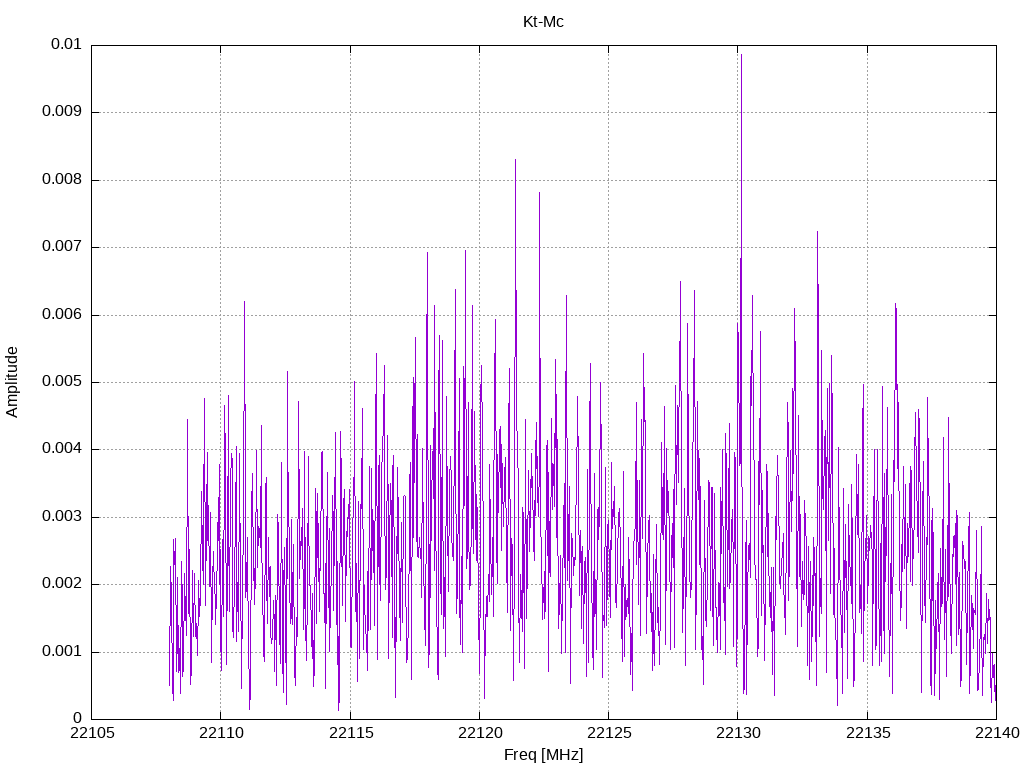
Task: Click x-axis tick label 22140
Action: coord(997,733)
